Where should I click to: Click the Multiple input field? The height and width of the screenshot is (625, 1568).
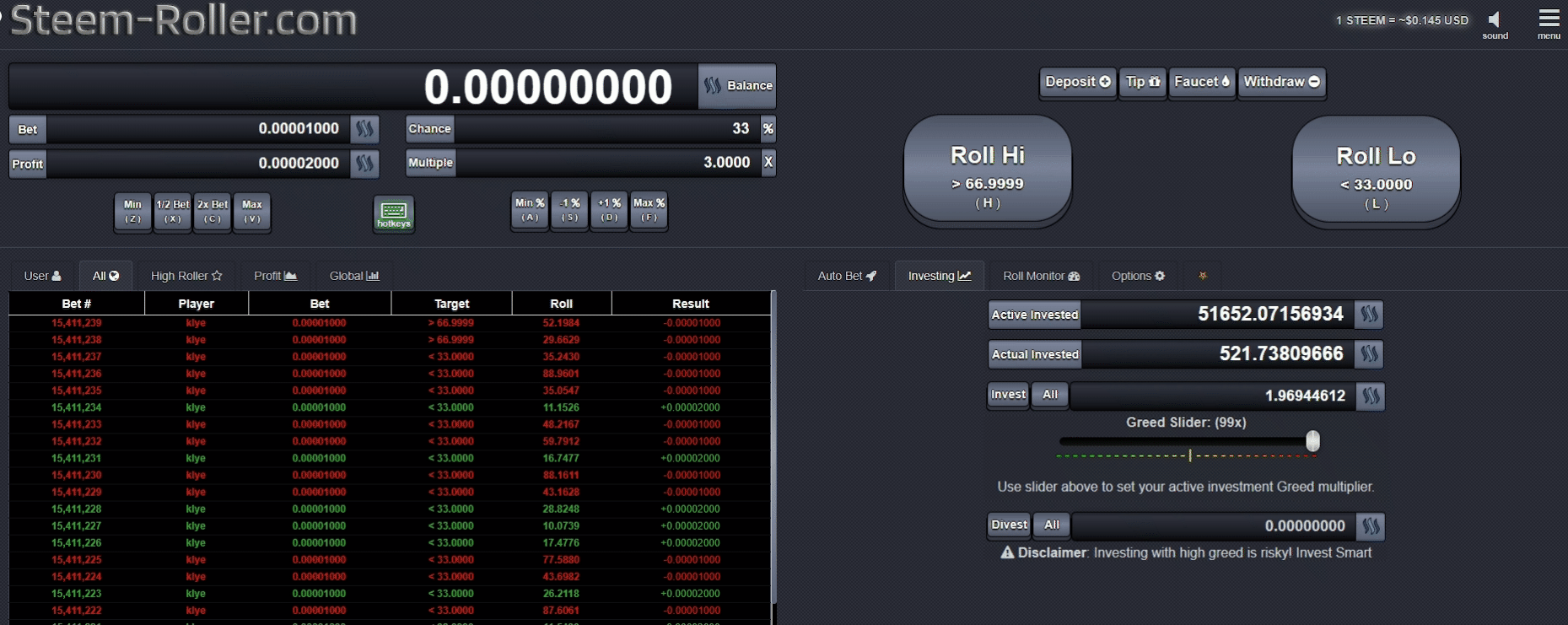tap(607, 163)
